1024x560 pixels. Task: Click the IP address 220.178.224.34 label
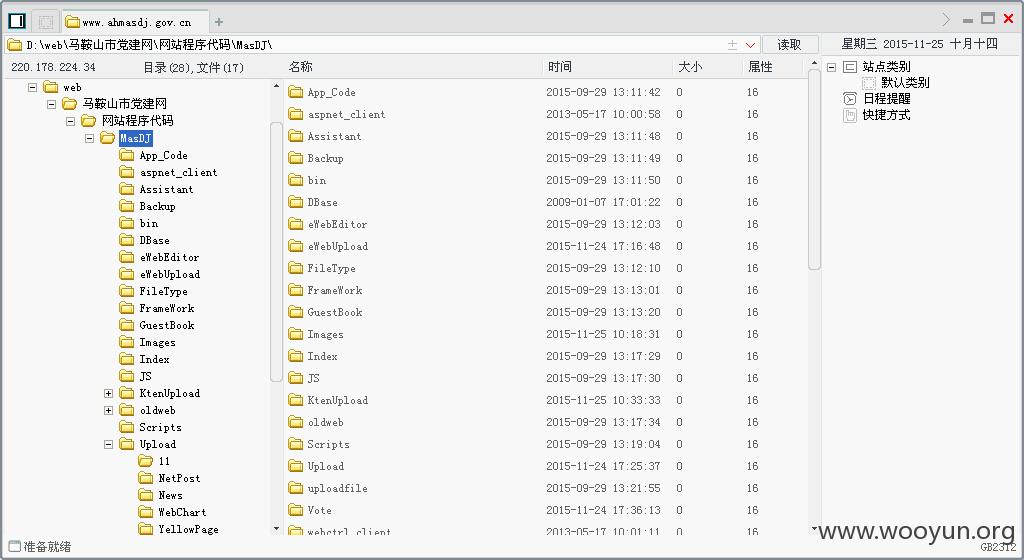point(54,67)
